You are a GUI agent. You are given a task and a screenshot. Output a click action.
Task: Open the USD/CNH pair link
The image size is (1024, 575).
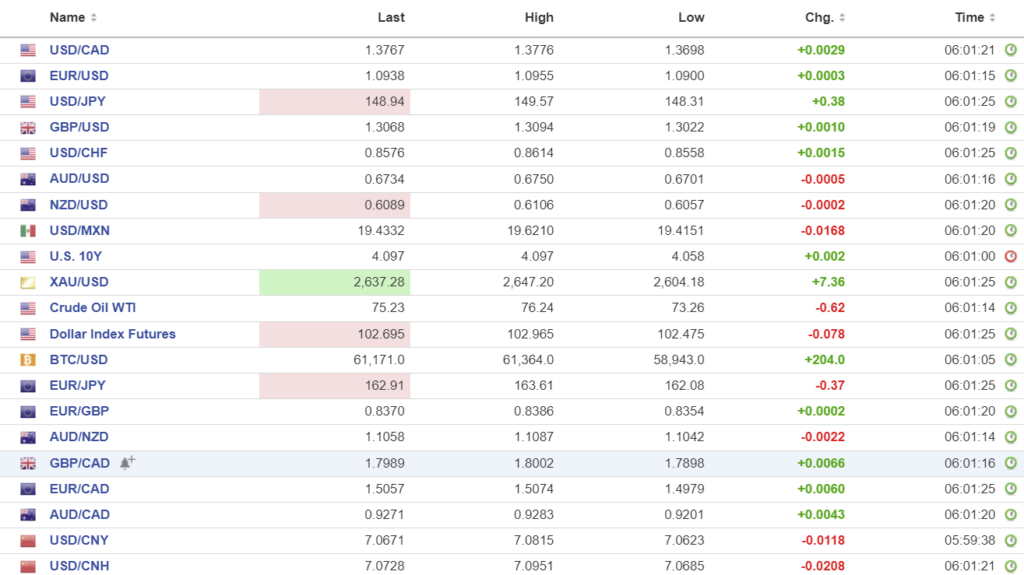coord(79,566)
